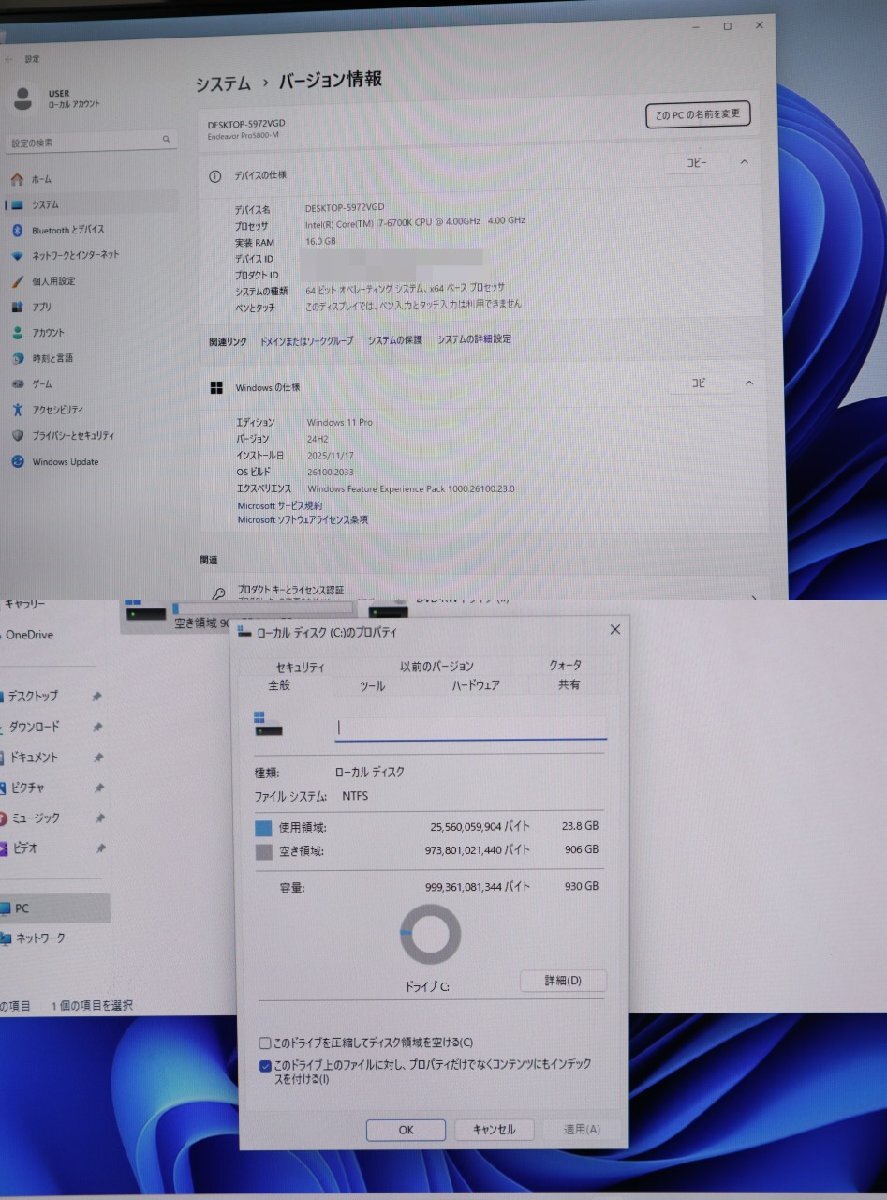The width and height of the screenshot is (887, 1200).
Task: Open ドキュメント in Explorer sidebar
Action: (x=33, y=757)
